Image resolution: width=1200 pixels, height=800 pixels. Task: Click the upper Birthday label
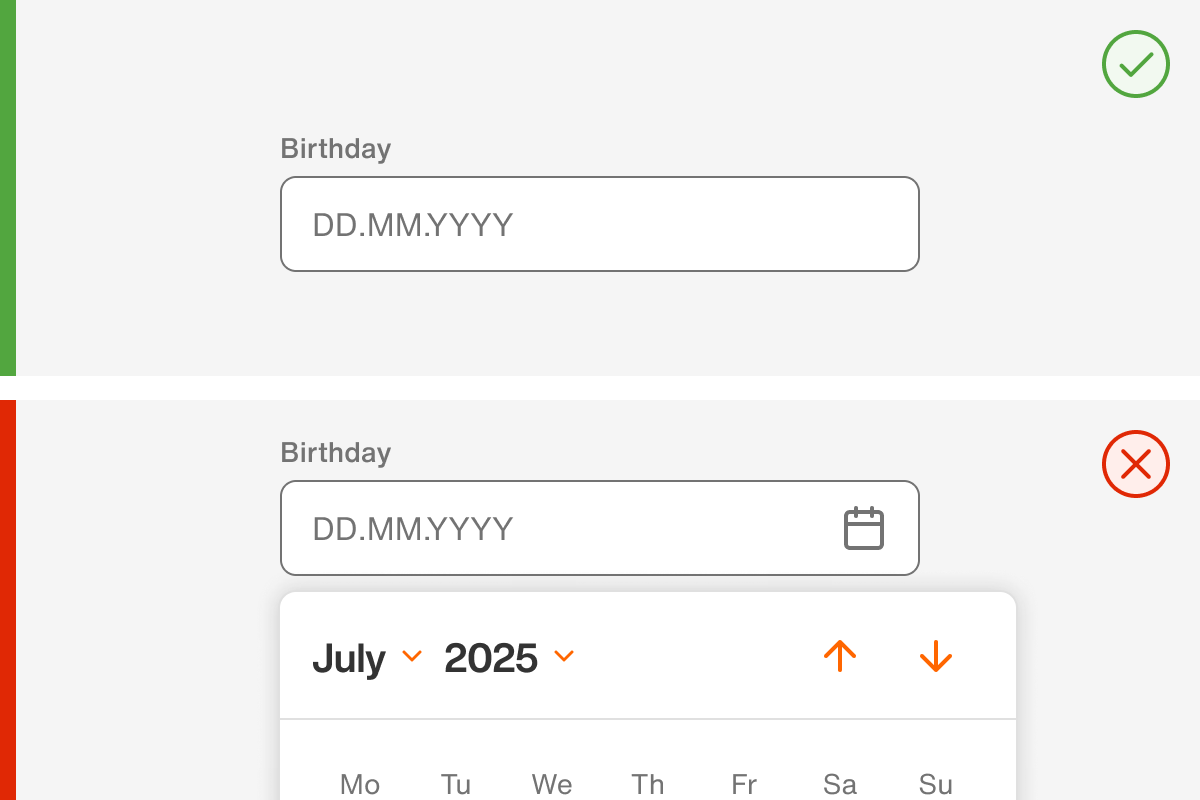(x=335, y=149)
